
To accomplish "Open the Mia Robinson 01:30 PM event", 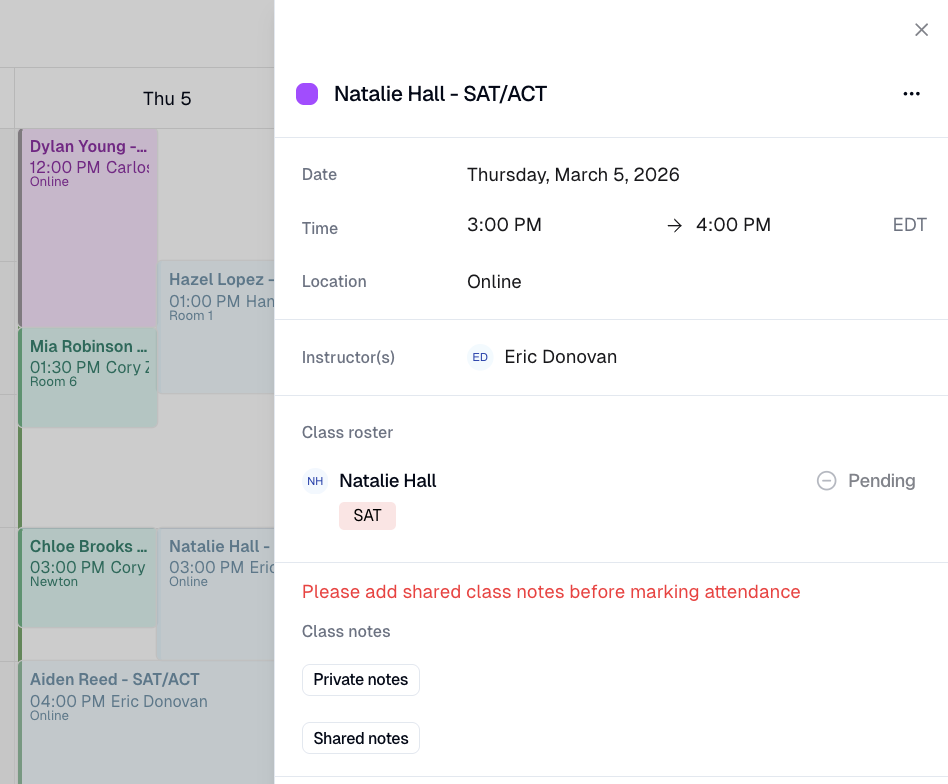I will click(89, 378).
